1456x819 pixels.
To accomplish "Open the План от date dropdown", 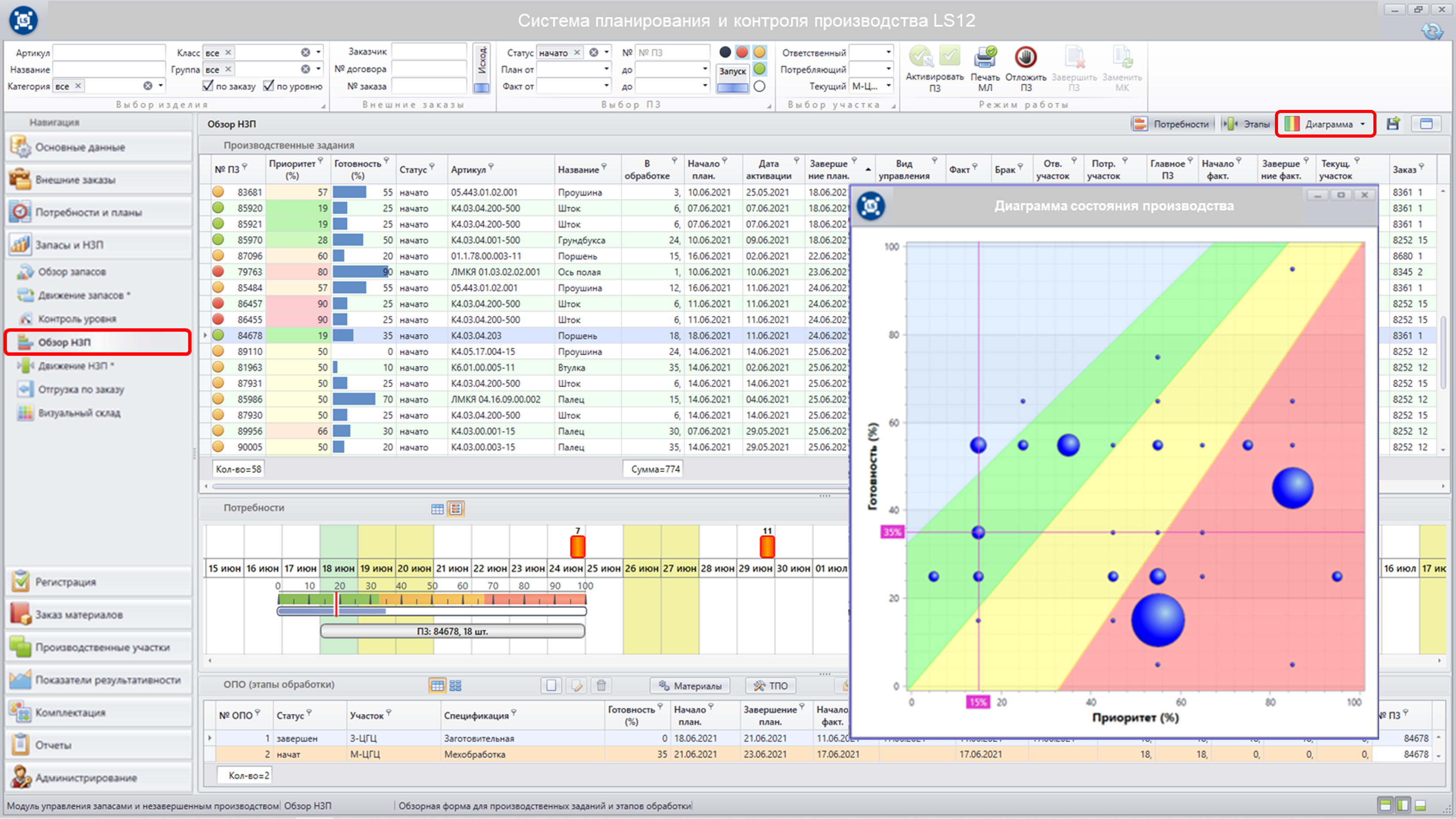I will (606, 69).
